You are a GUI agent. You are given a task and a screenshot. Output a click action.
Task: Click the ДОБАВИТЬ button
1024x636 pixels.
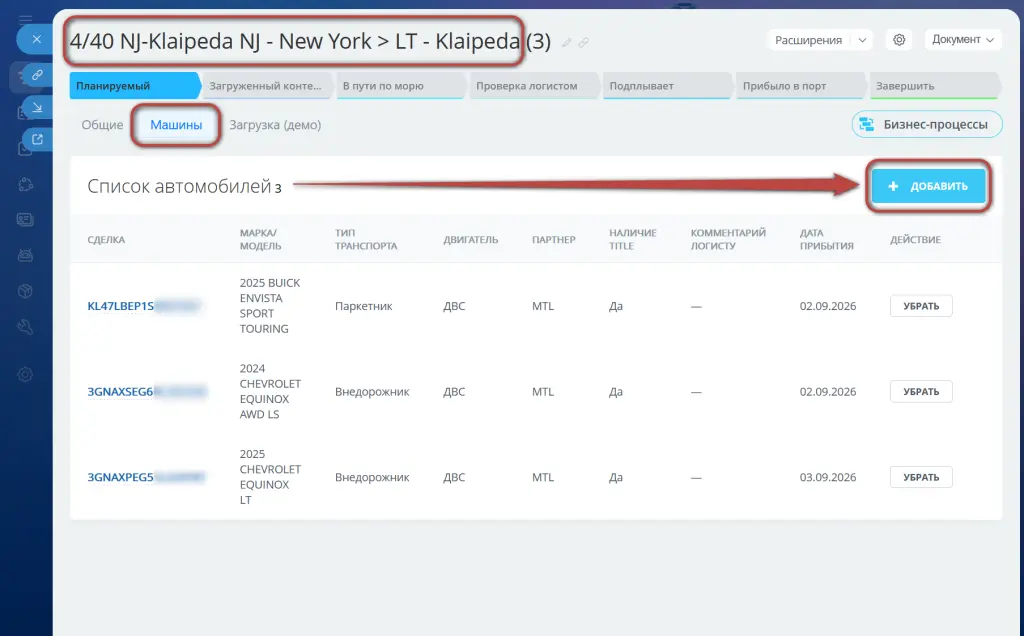[x=928, y=186]
